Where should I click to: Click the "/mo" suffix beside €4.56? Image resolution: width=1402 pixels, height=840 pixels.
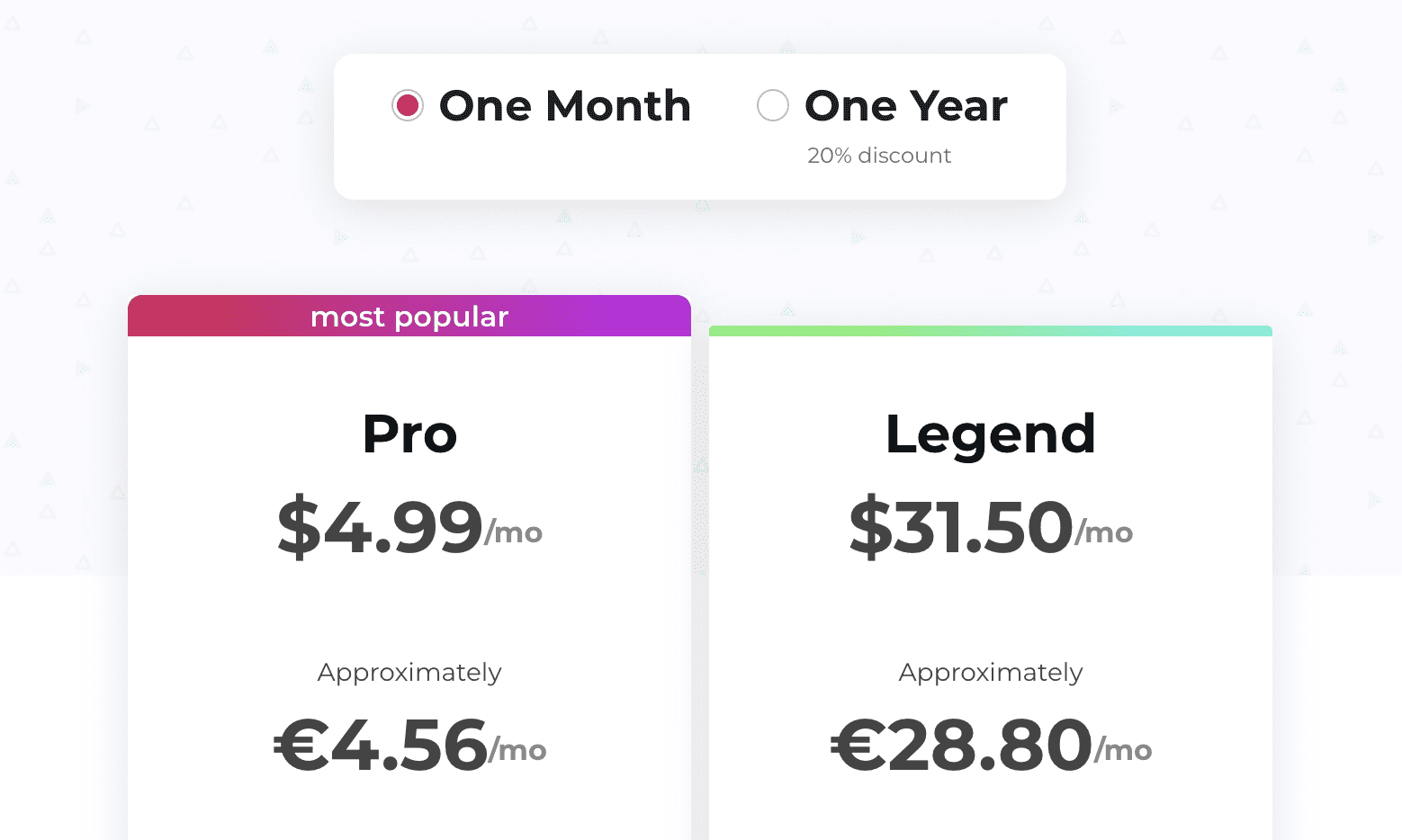pos(517,751)
